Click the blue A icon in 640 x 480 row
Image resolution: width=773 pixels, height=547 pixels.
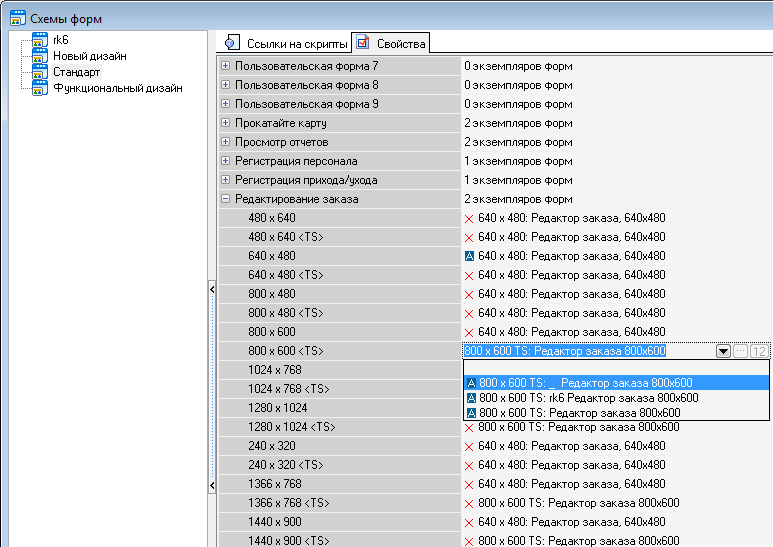point(469,256)
